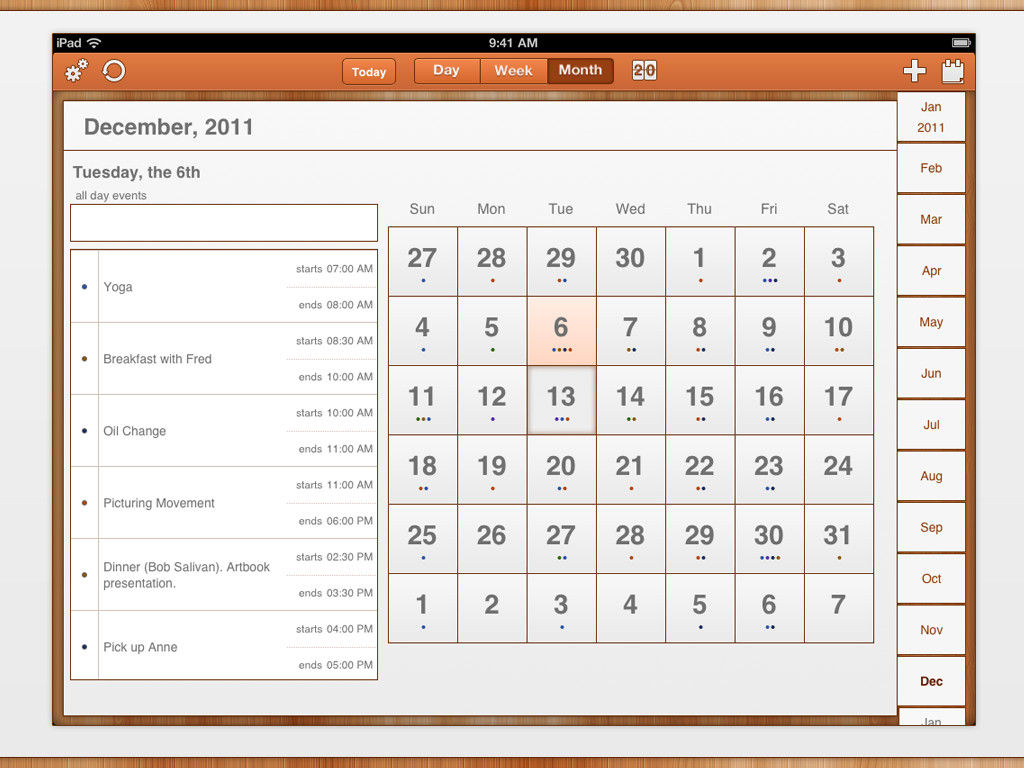Switch to Day view
The image size is (1024, 768).
[x=447, y=71]
